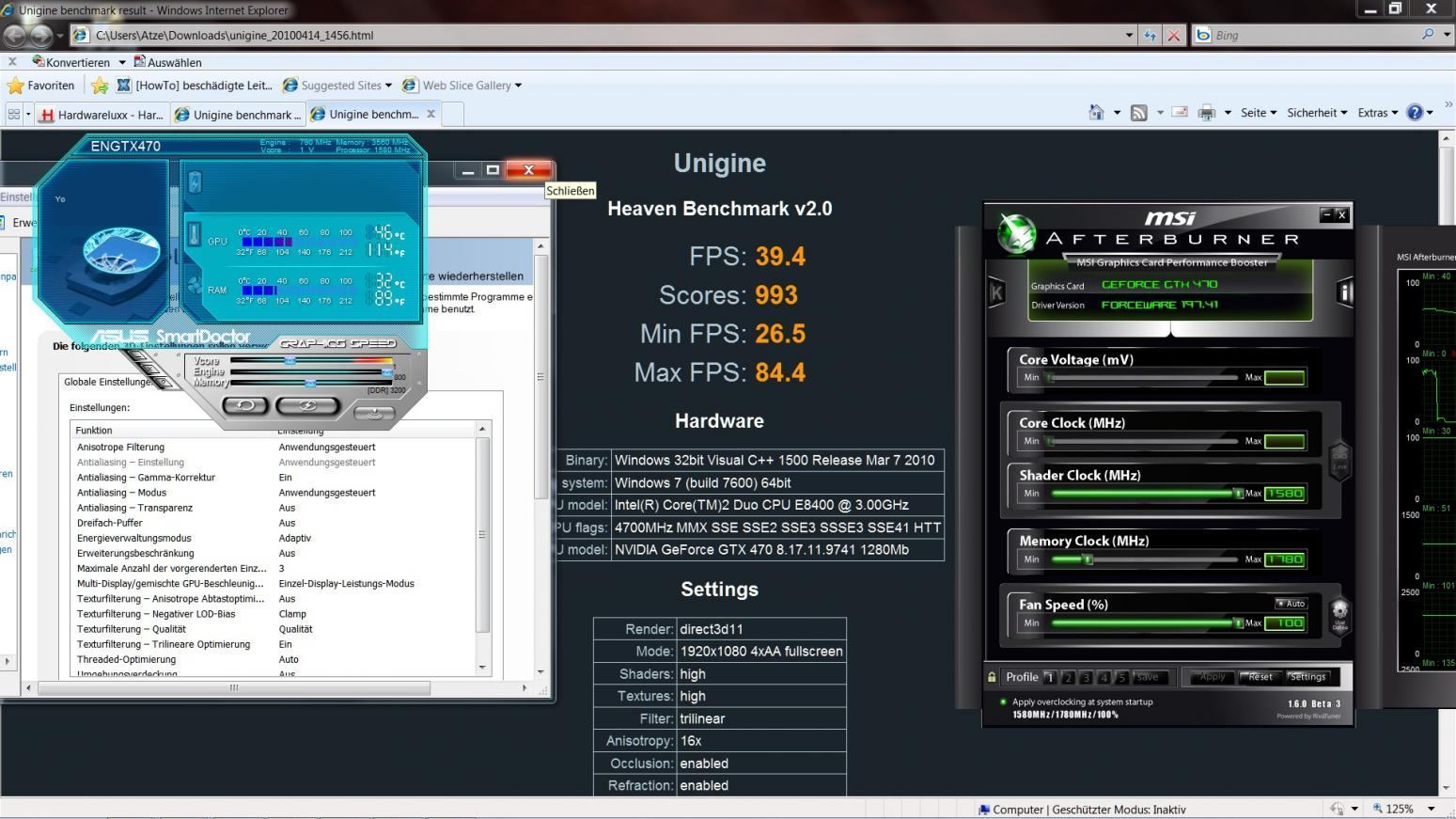Click the Afterburner Settings button
Screen dimensions: 1456x819
coord(1307,677)
